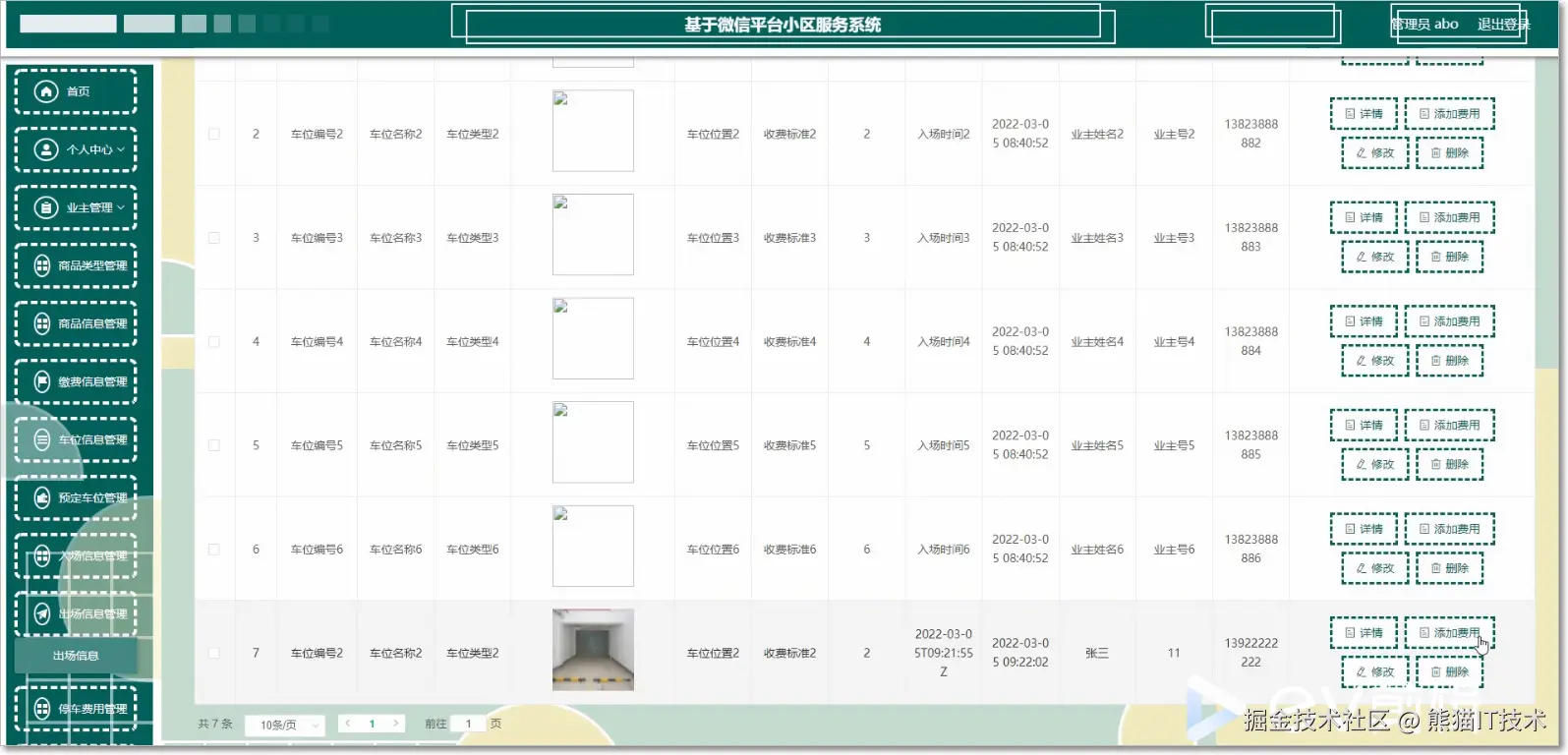
Task: Click the icon for 预定车位管理
Action: pos(42,497)
